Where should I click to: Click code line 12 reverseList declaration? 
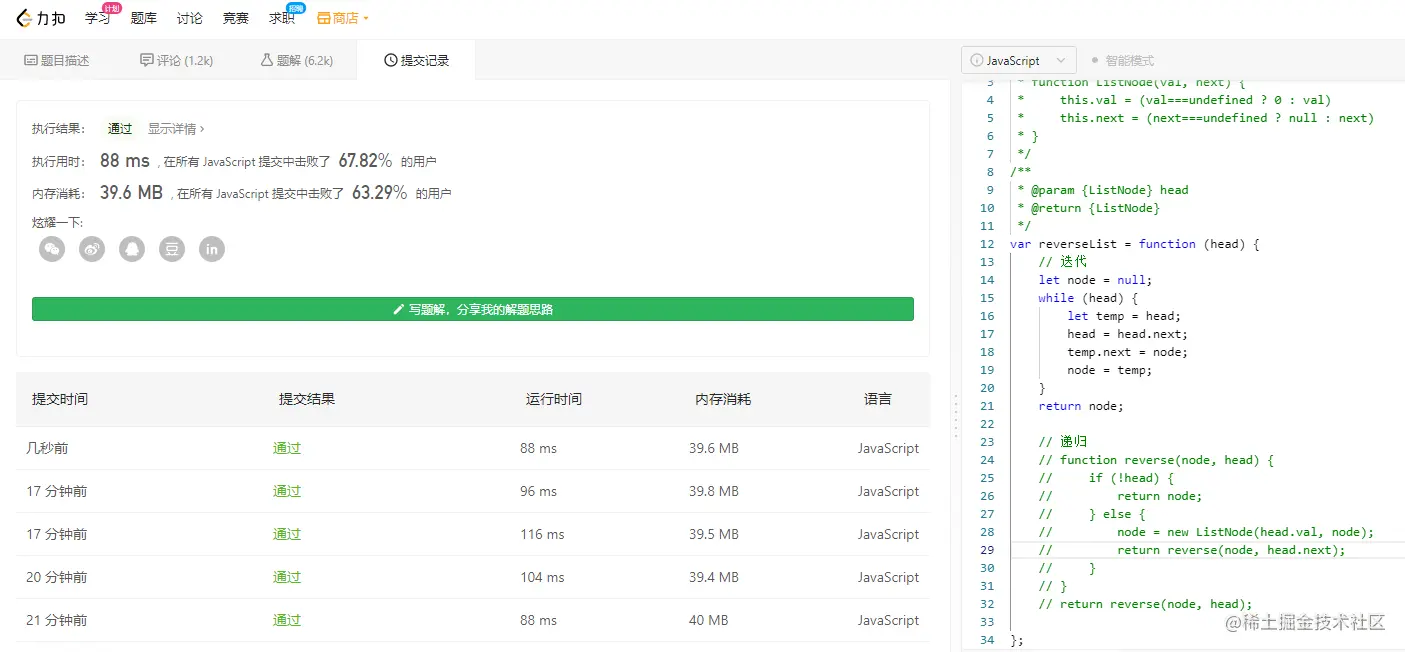tap(1135, 244)
